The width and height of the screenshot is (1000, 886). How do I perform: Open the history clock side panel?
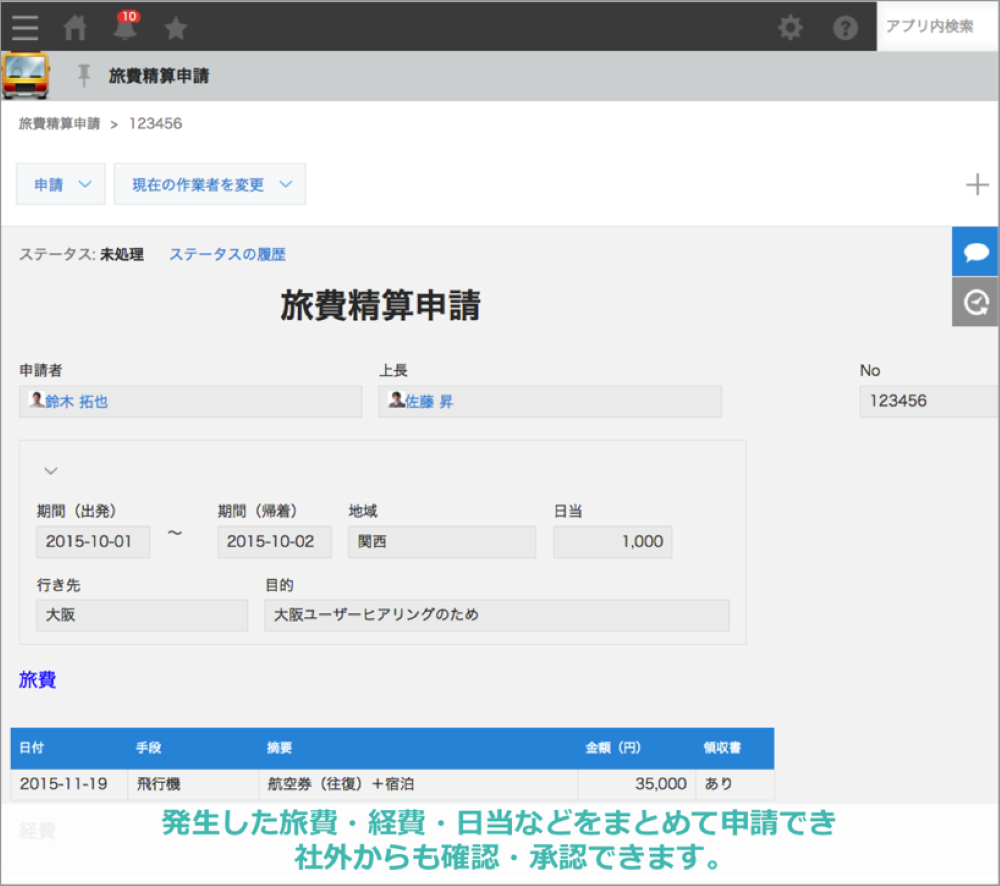[976, 302]
